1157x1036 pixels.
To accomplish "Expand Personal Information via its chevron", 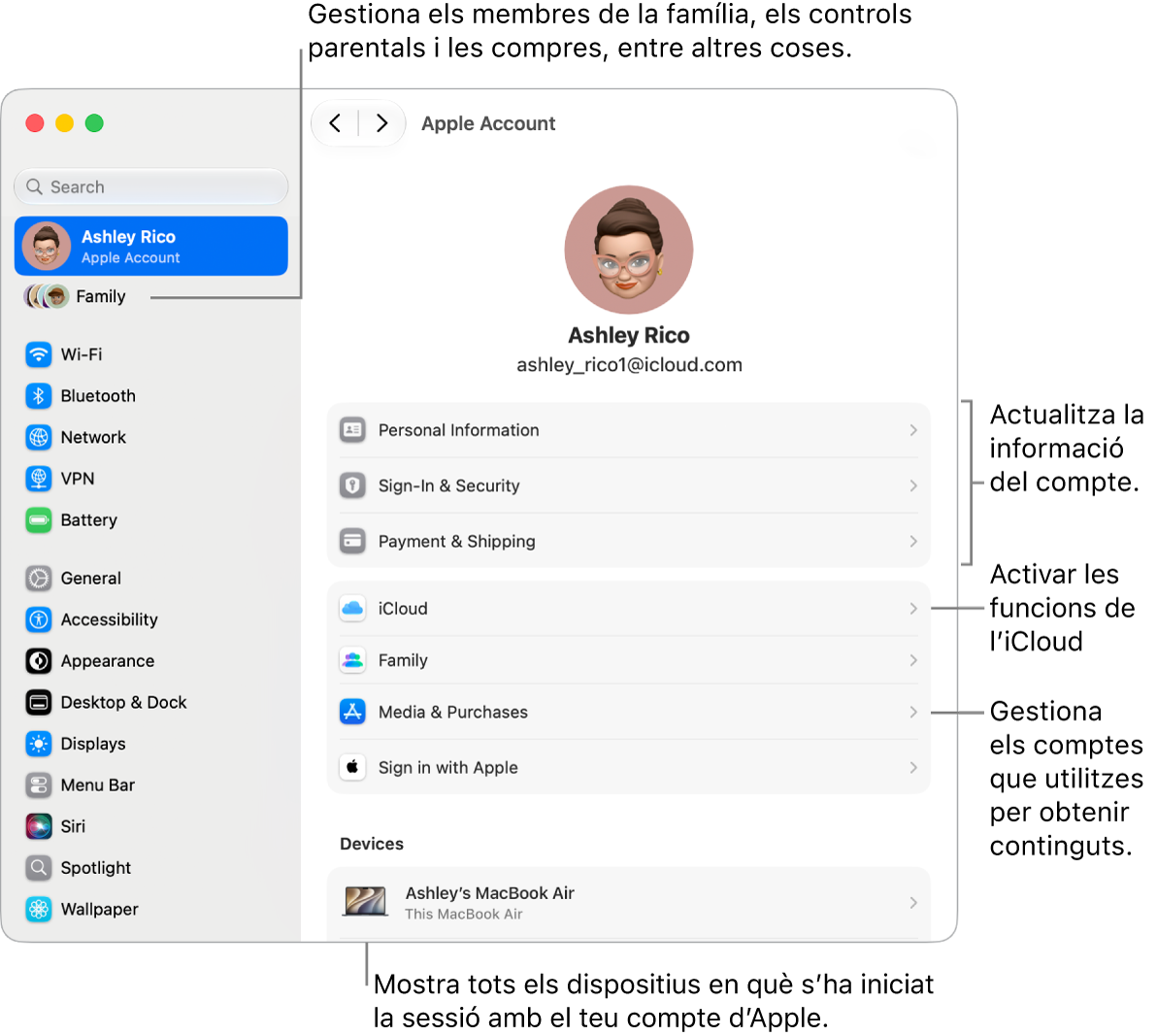I will (913, 430).
